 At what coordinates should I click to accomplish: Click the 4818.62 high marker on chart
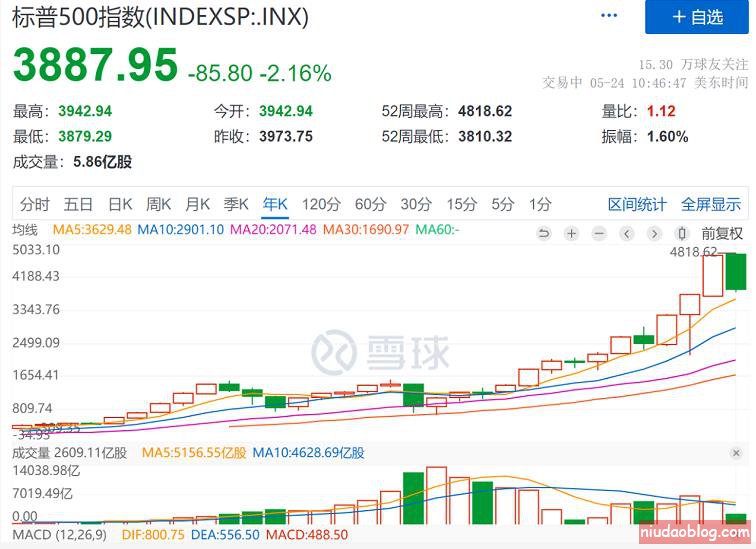point(693,252)
